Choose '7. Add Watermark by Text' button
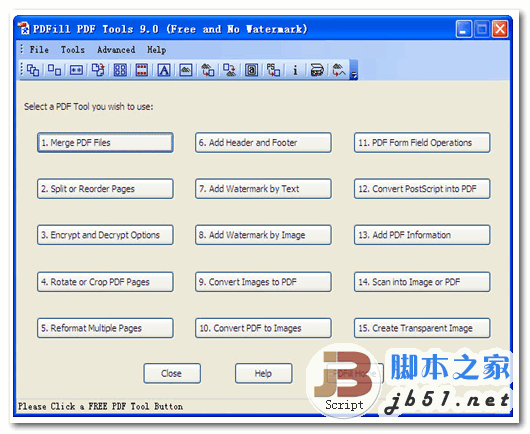The height and width of the screenshot is (434, 530). [263, 189]
